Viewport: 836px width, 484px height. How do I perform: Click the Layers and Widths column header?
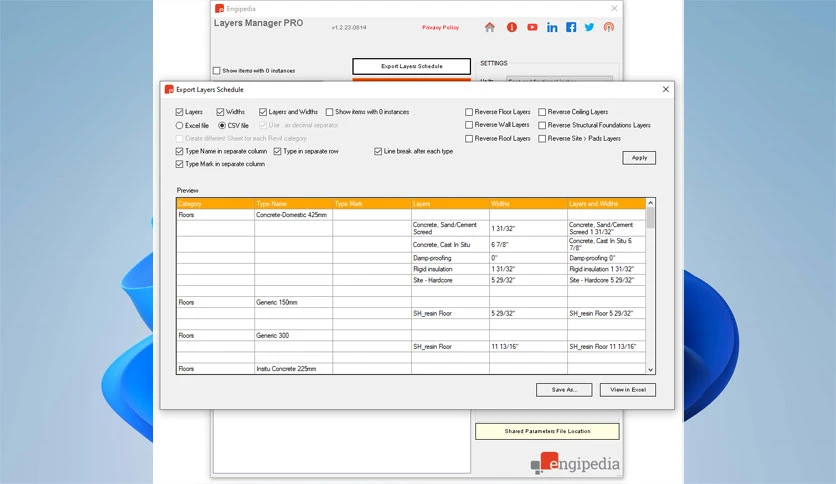(x=606, y=204)
